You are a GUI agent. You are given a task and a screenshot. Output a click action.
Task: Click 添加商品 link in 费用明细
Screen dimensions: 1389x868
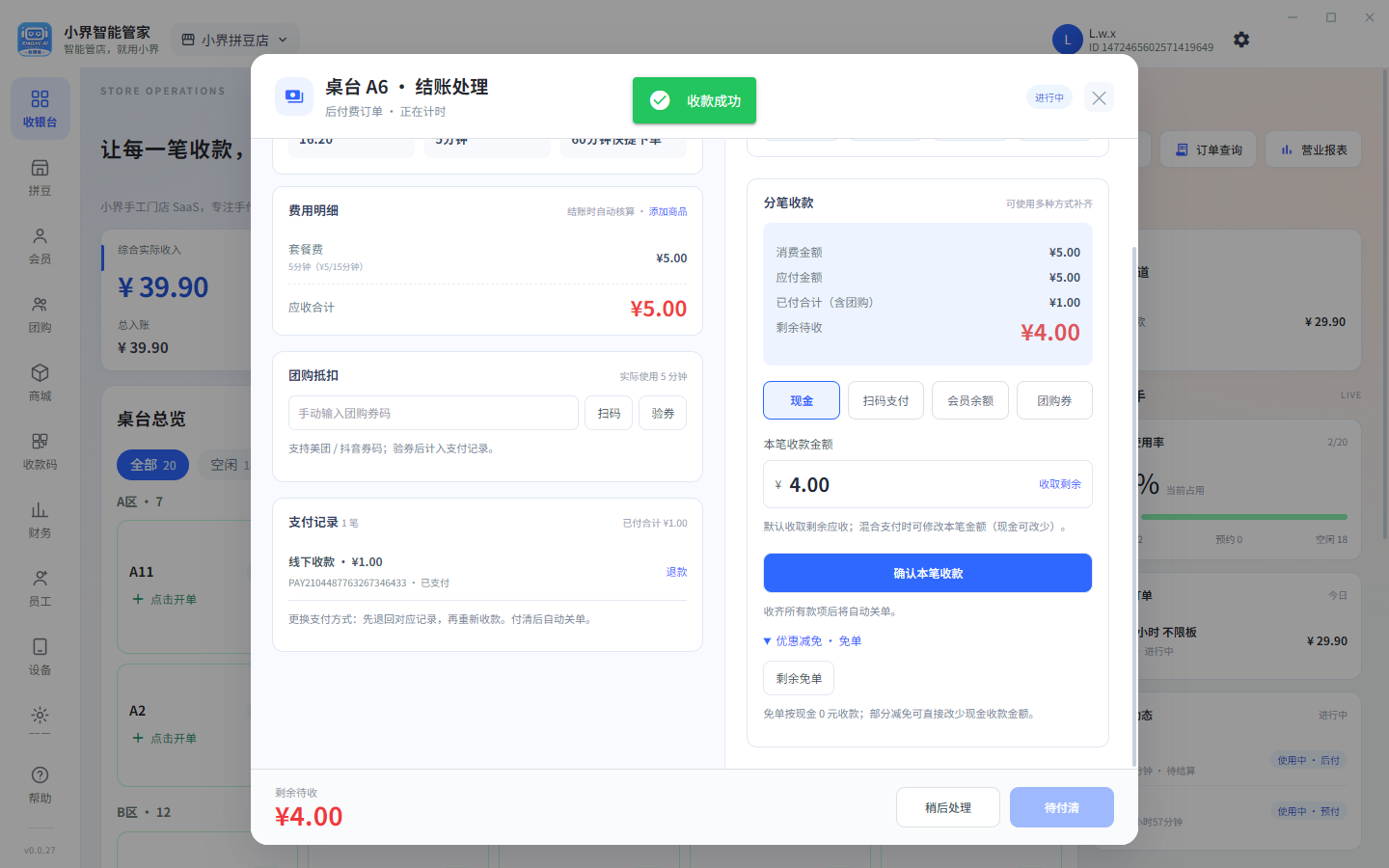[667, 211]
